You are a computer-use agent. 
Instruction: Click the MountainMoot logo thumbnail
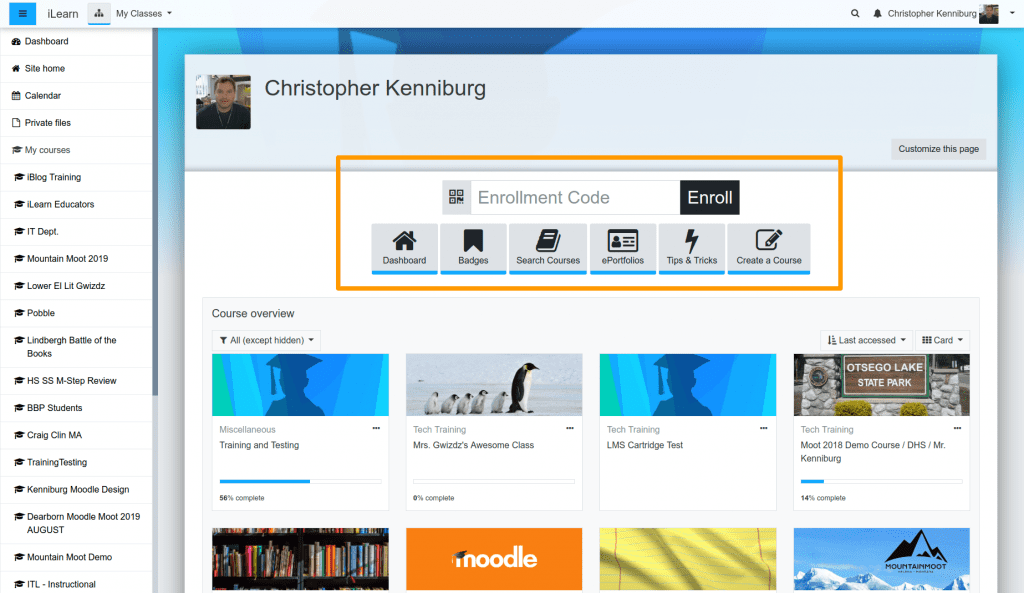882,559
